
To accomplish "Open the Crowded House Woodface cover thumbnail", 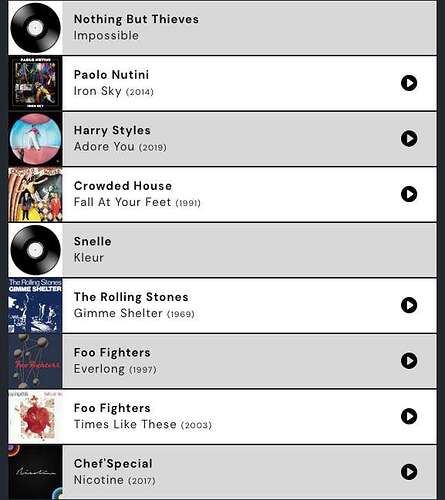I will click(x=35, y=194).
